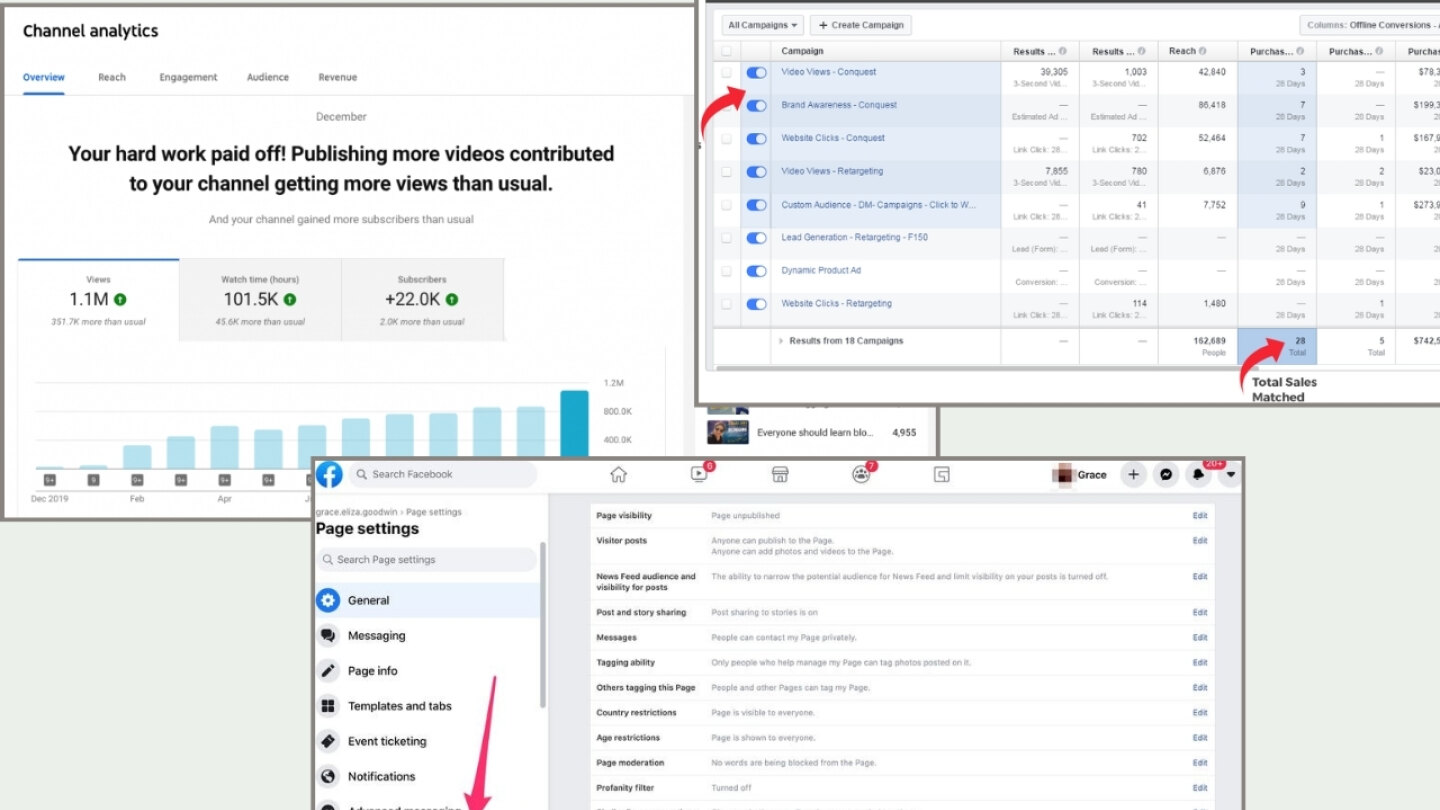Screen dimensions: 1440x810
Task: Click the grid icon beside Templates and tabs
Action: [328, 706]
